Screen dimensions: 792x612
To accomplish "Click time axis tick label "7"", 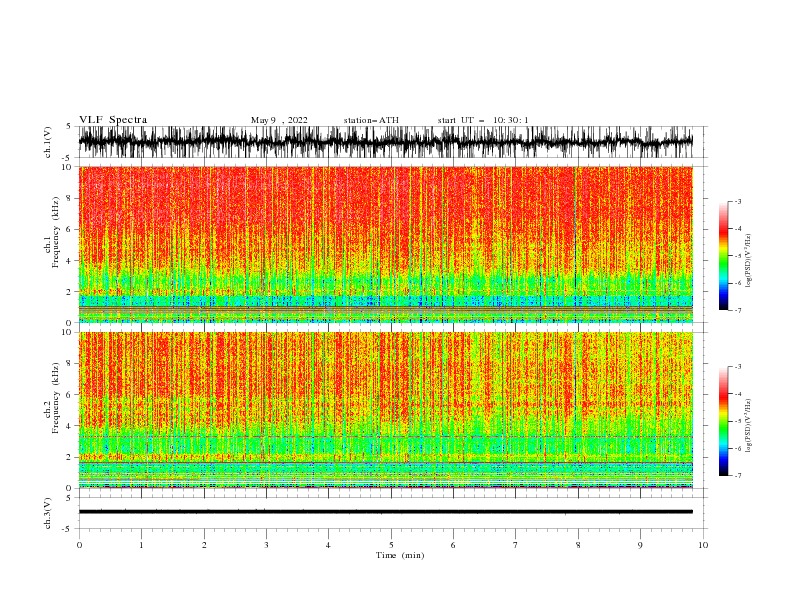I will (x=516, y=545).
